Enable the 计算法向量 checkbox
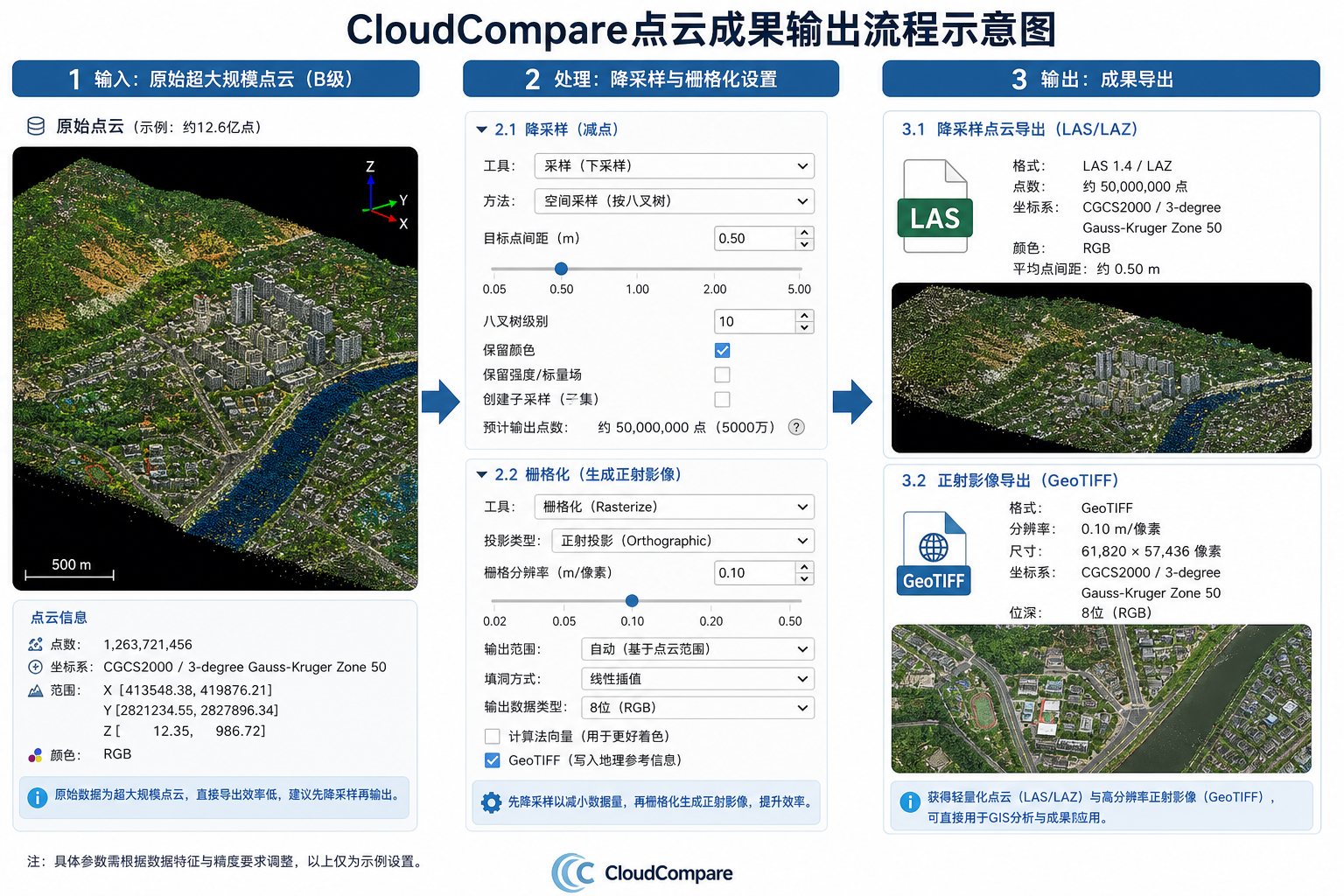 point(492,736)
